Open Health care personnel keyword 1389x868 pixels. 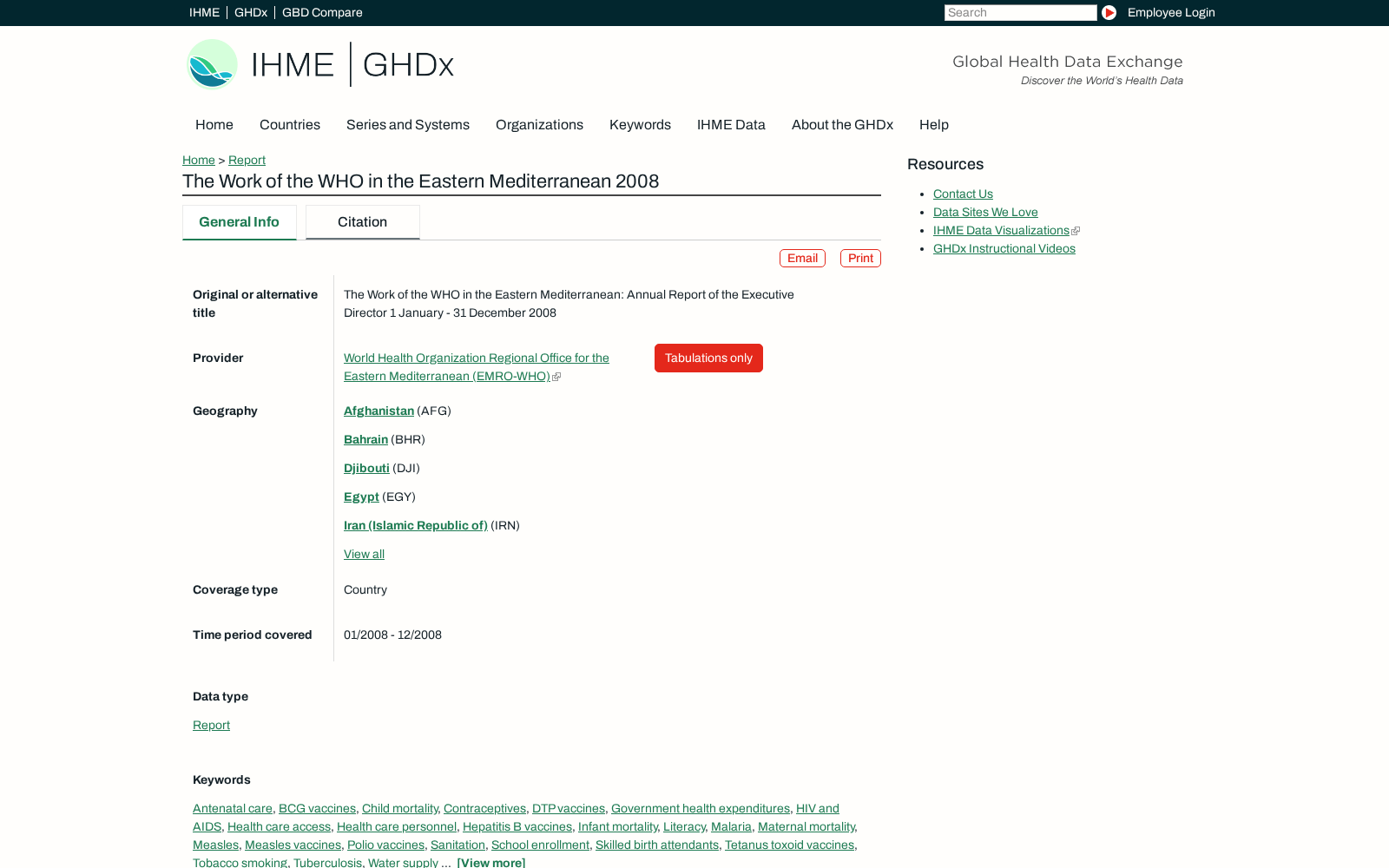click(397, 826)
